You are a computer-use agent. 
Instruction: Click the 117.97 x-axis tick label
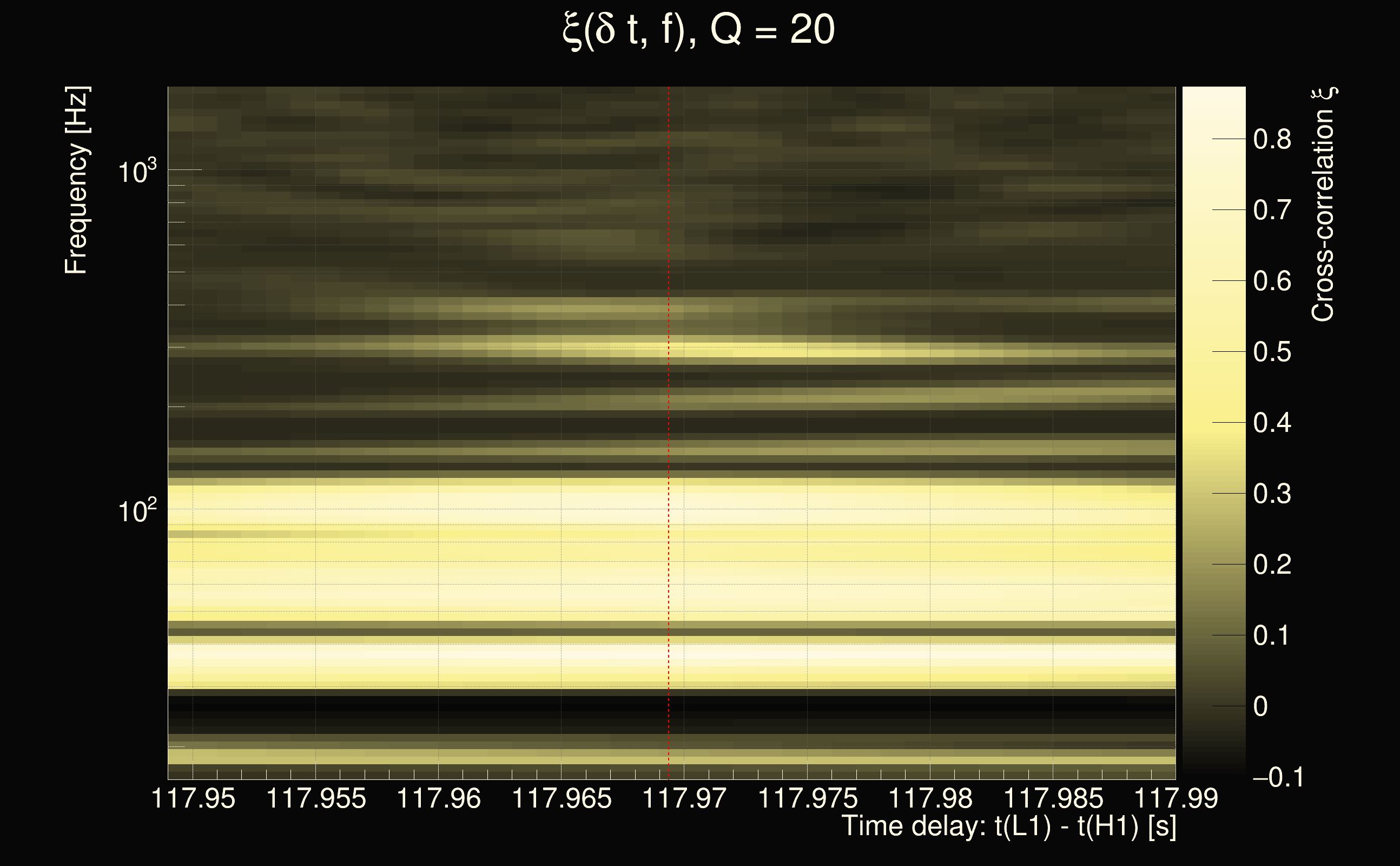tap(684, 799)
